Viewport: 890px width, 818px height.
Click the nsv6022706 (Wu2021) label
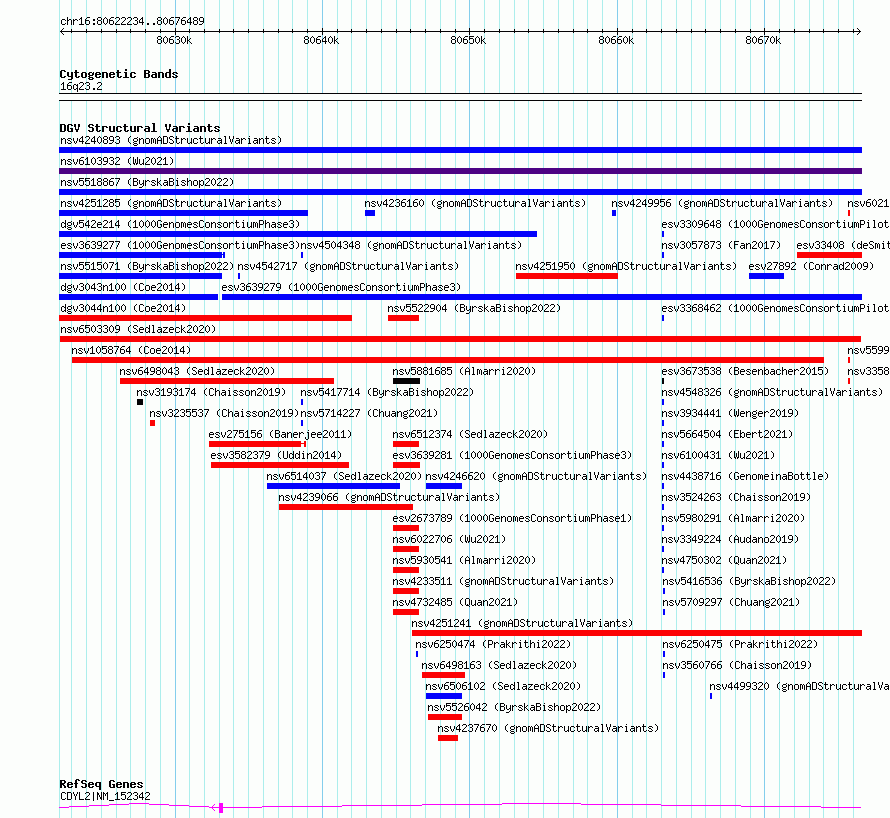point(449,539)
